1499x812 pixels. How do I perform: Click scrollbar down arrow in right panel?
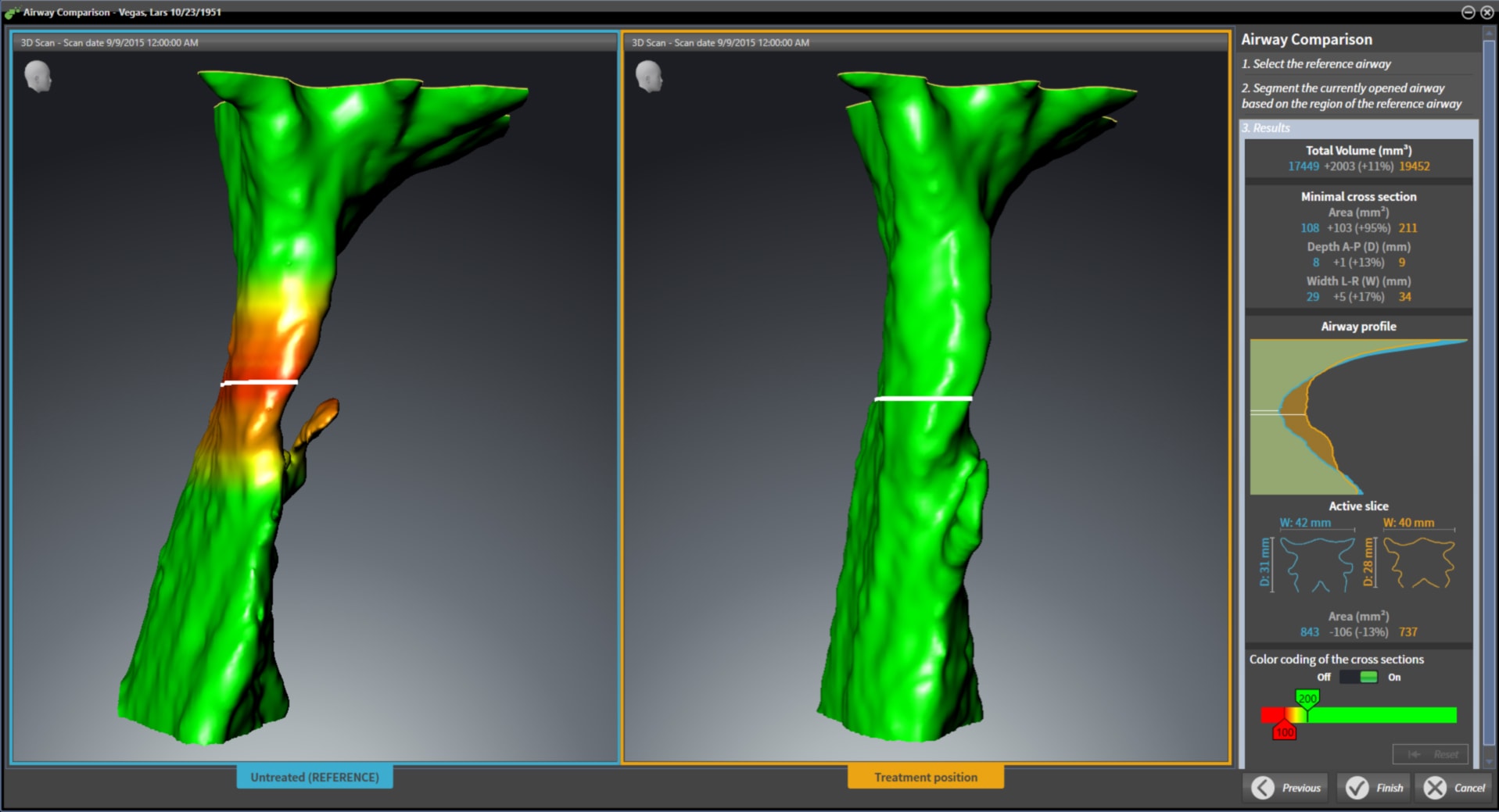pos(1489,761)
